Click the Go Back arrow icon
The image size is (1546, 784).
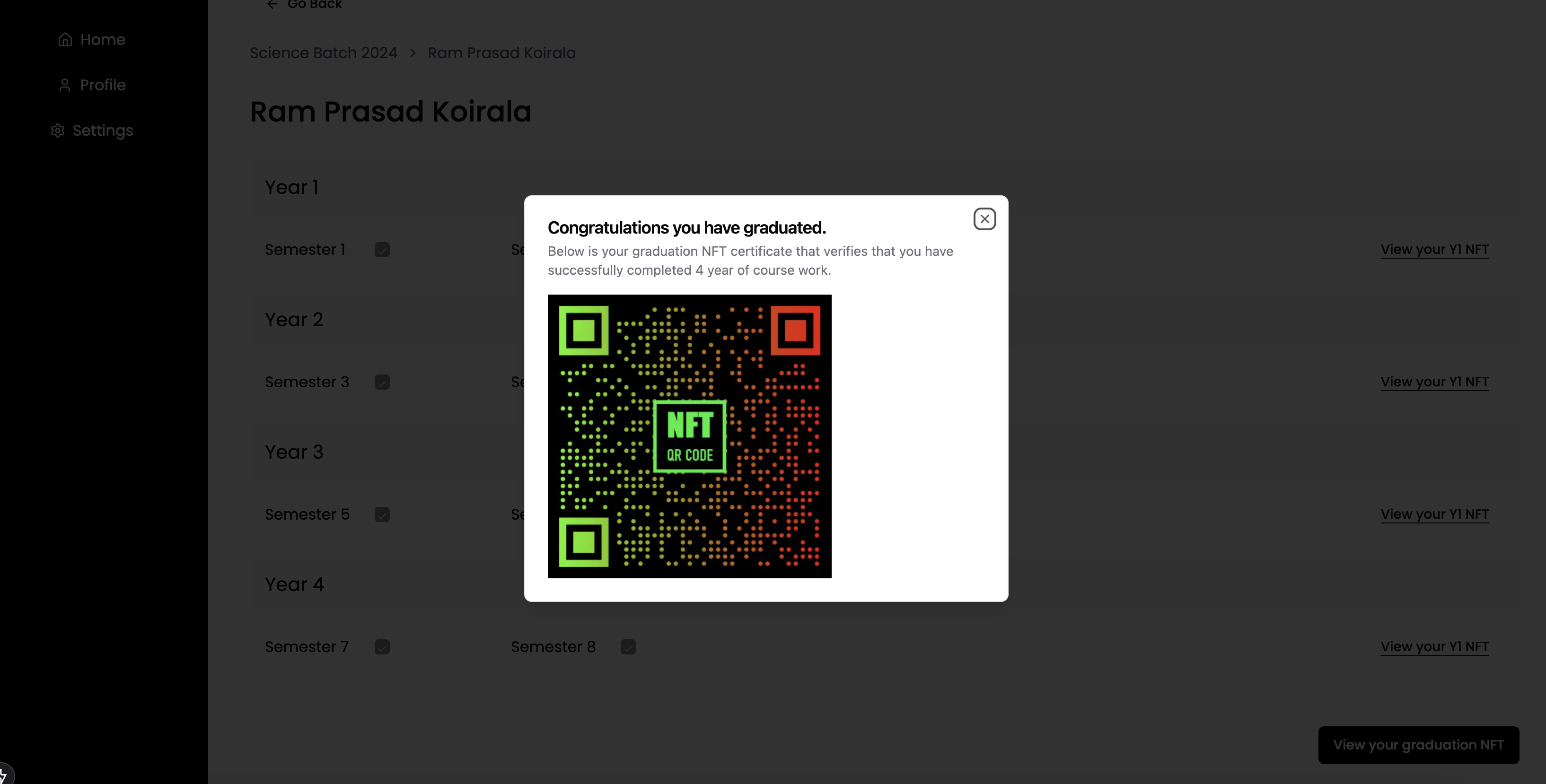point(272,5)
